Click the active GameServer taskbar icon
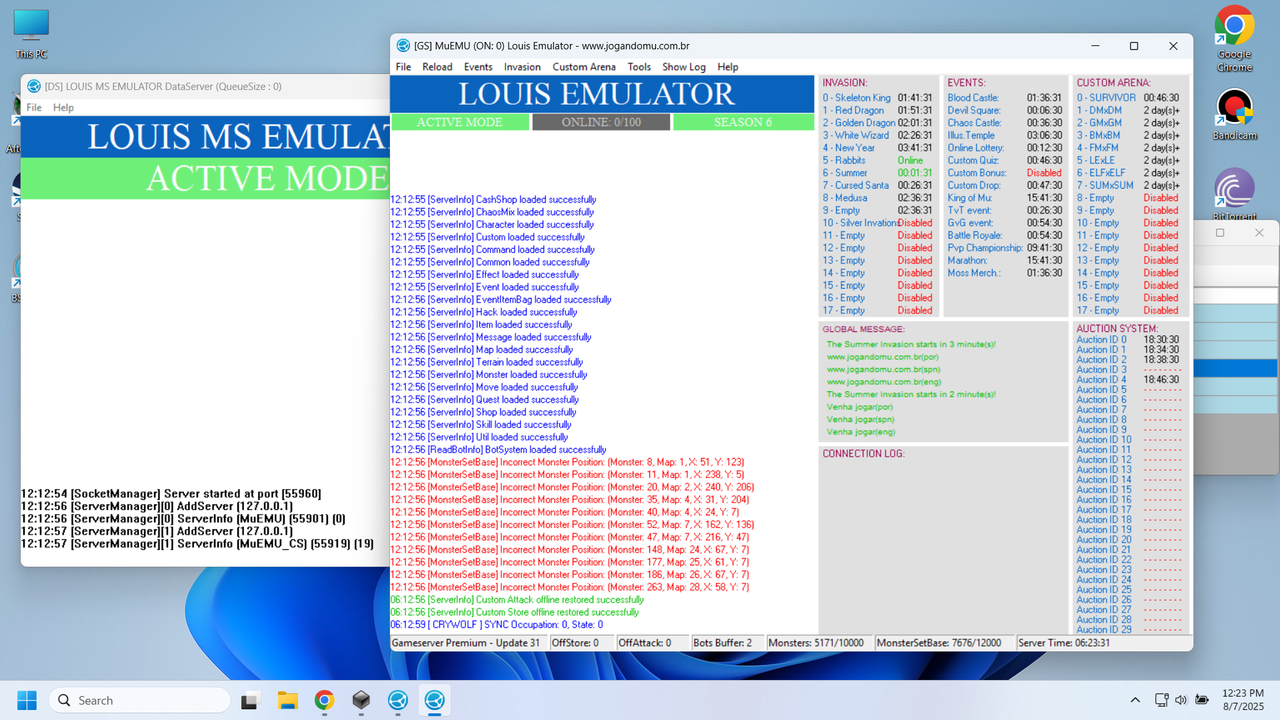The image size is (1280, 720). pos(434,700)
